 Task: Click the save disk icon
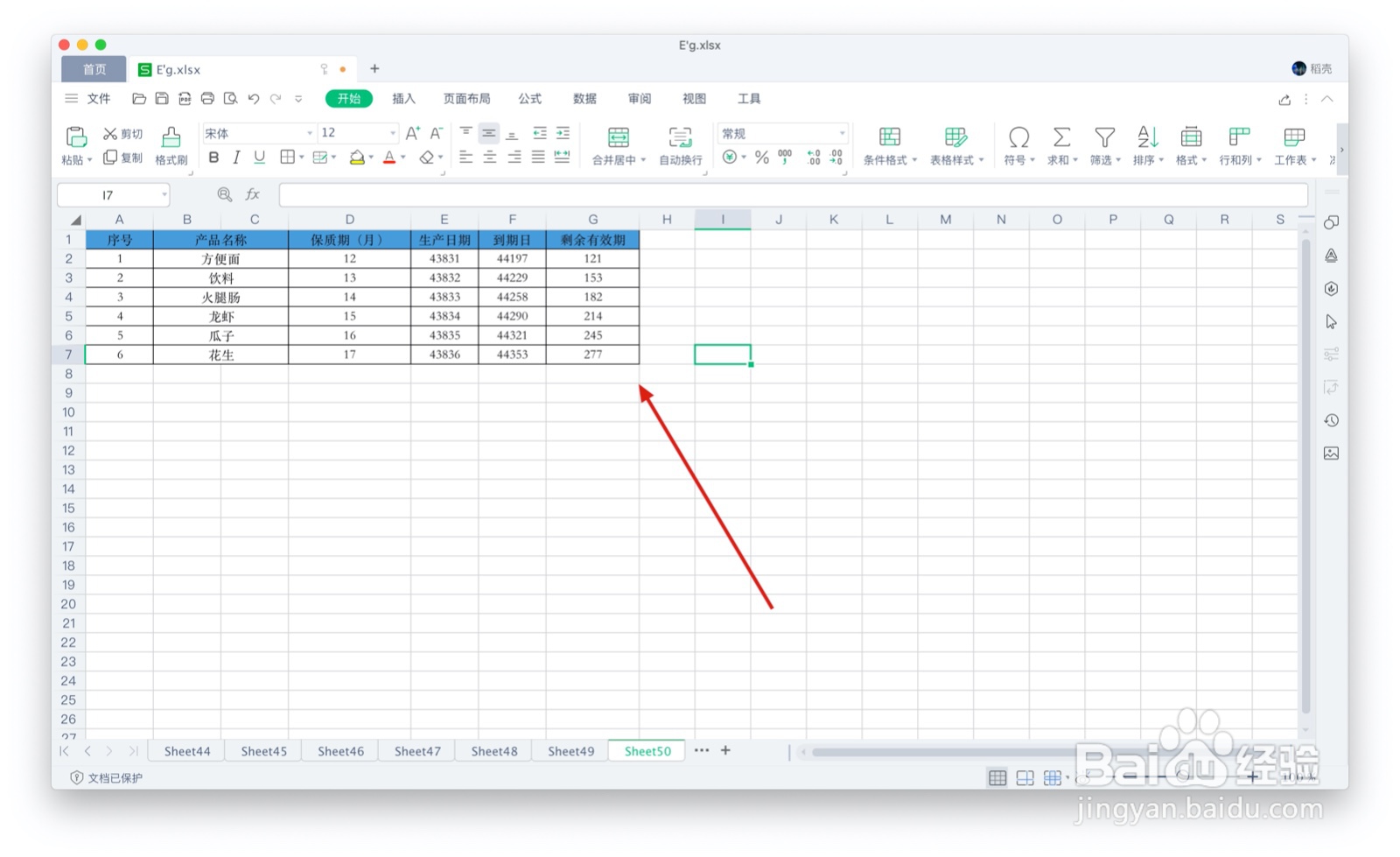(x=162, y=99)
